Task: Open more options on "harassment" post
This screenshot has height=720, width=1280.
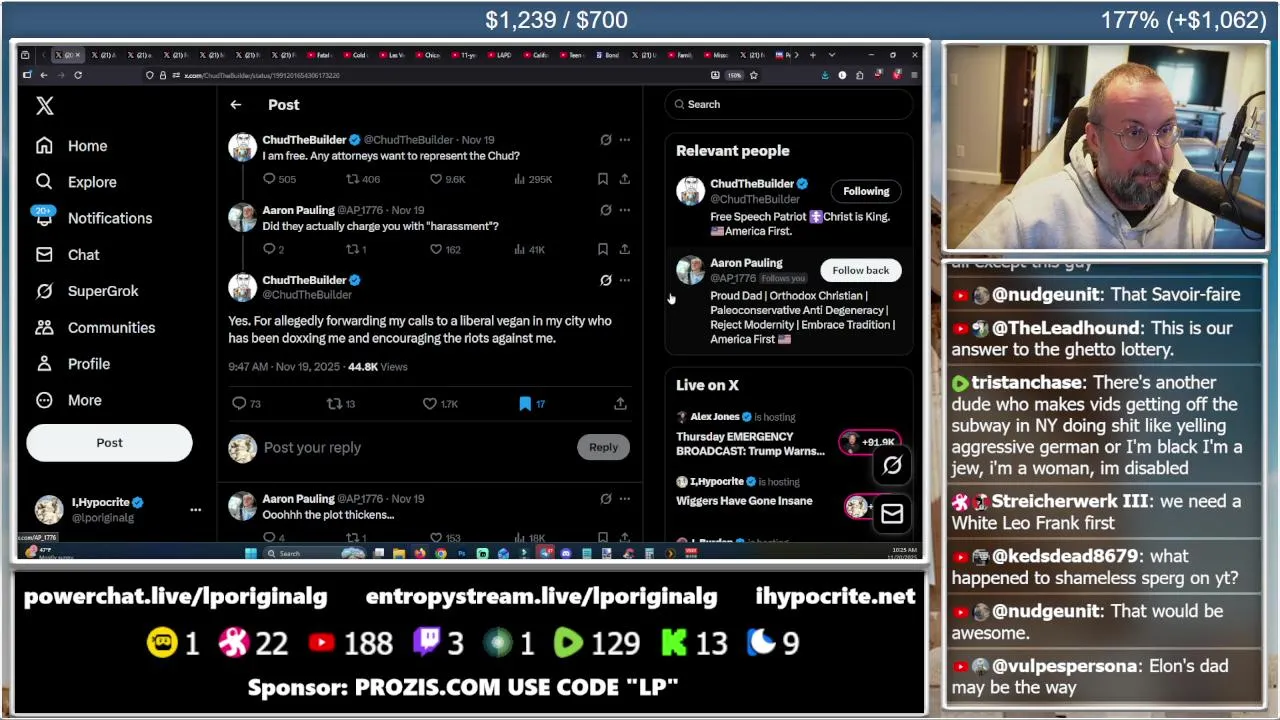Action: pos(625,210)
